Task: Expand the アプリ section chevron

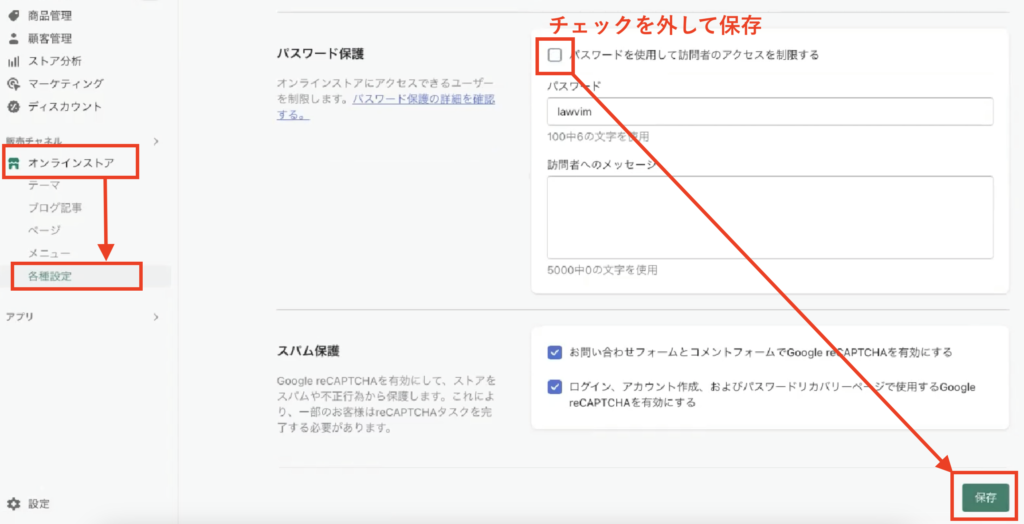Action: coord(156,317)
